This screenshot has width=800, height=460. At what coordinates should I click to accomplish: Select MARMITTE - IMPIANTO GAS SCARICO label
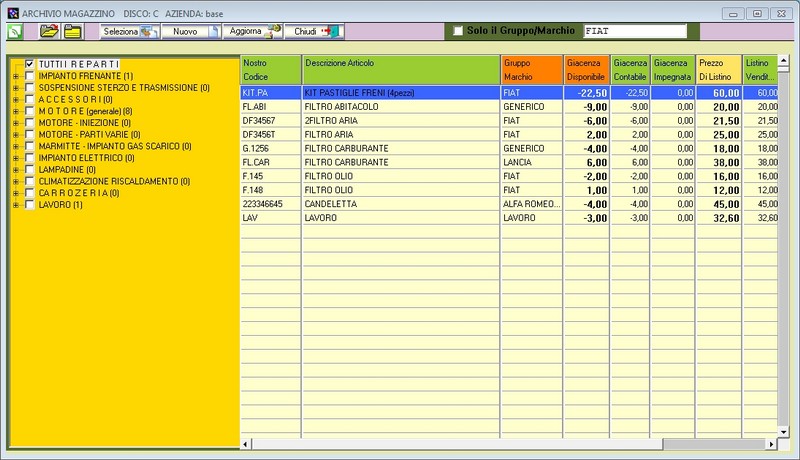[x=115, y=146]
